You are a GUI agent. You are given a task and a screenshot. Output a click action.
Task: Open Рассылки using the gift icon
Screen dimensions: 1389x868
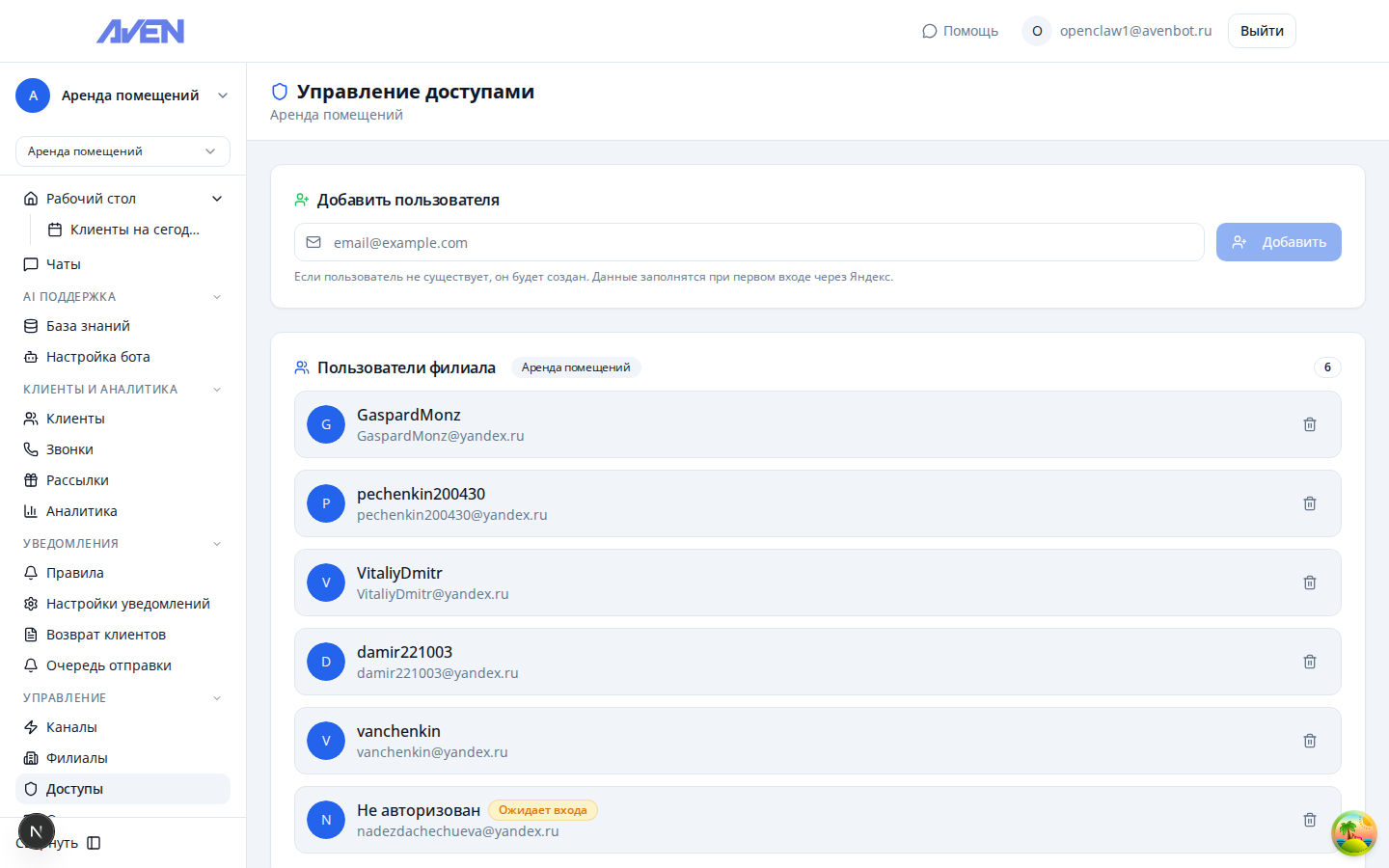click(30, 479)
